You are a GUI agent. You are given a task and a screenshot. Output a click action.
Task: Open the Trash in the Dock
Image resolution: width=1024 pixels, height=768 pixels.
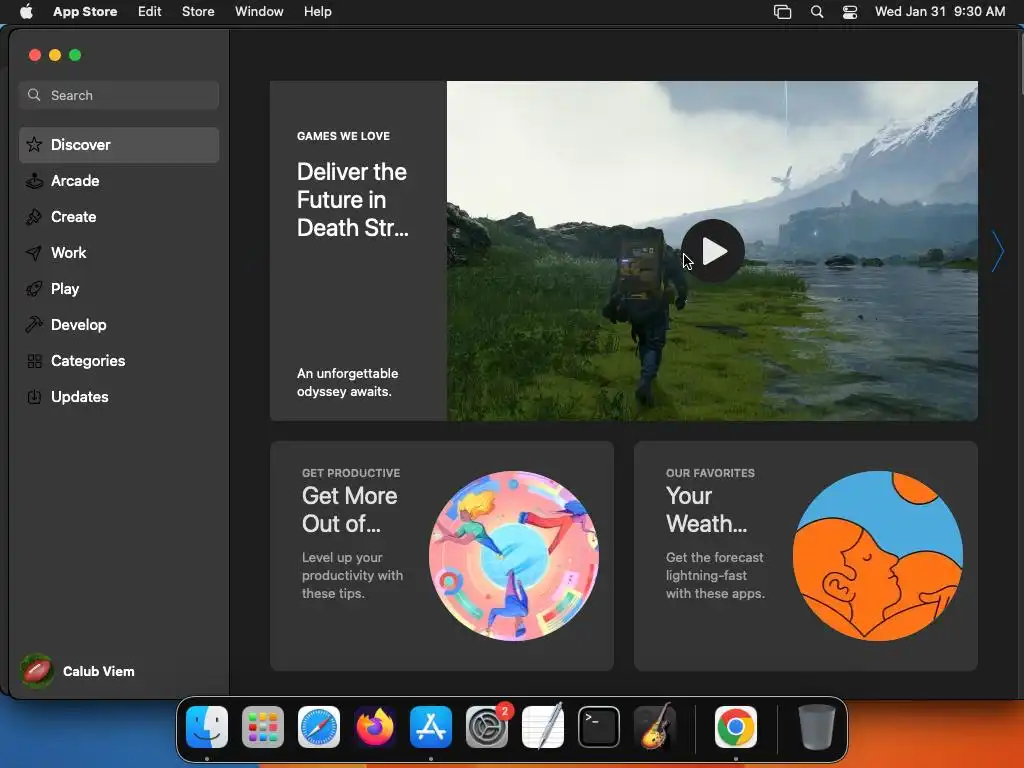[816, 727]
